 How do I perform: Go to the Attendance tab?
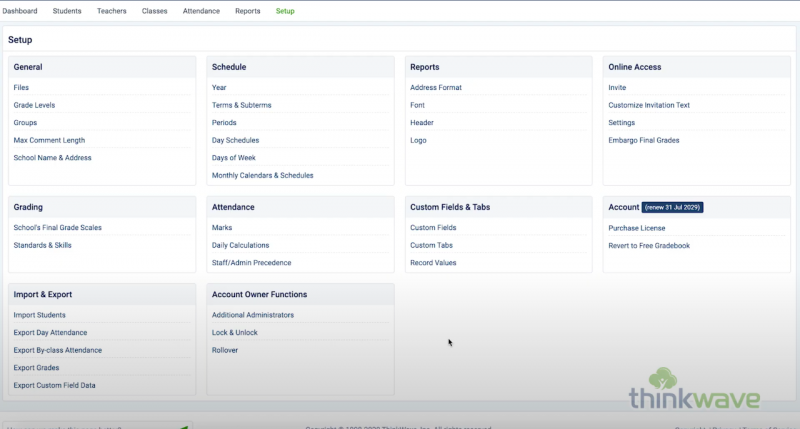(x=201, y=11)
